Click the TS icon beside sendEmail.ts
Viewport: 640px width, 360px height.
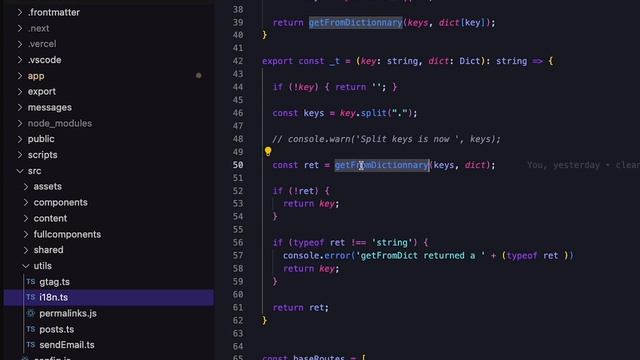[31, 345]
